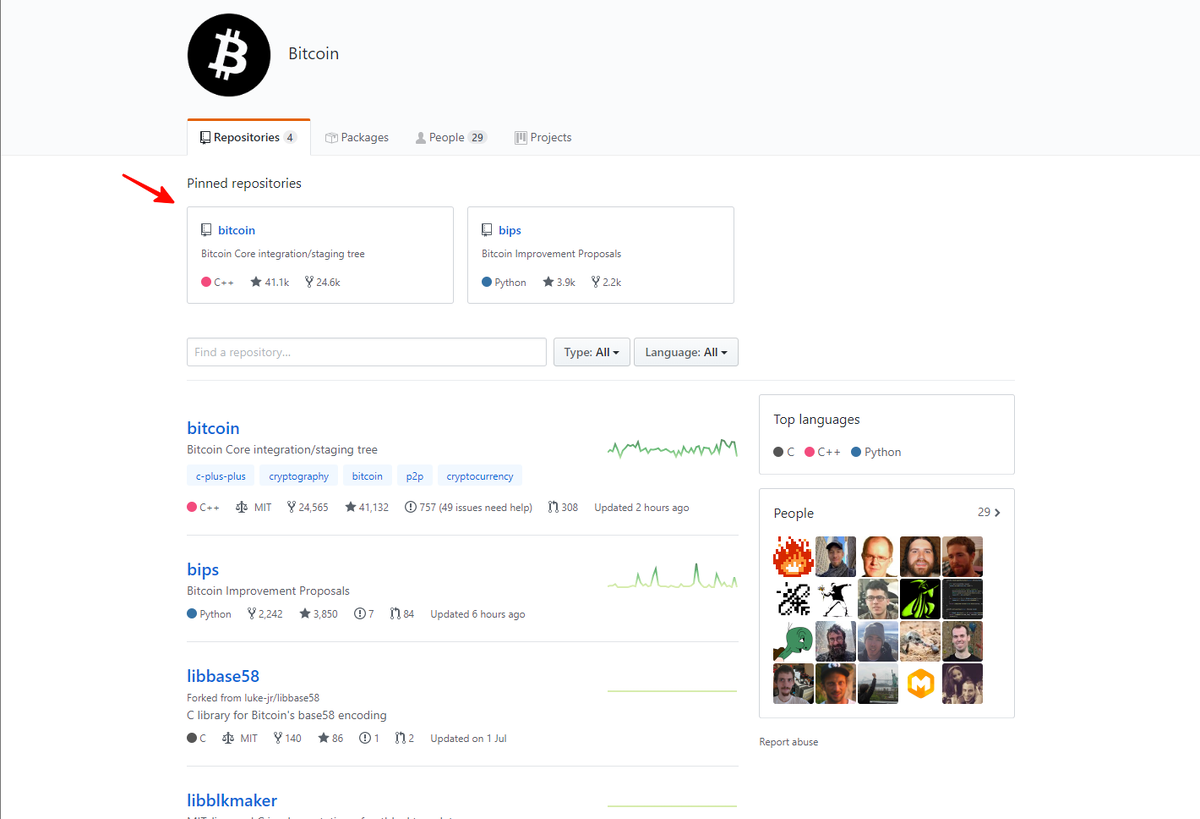The image size is (1200, 819).
Task: Open the Language: All dropdown
Action: tap(686, 352)
